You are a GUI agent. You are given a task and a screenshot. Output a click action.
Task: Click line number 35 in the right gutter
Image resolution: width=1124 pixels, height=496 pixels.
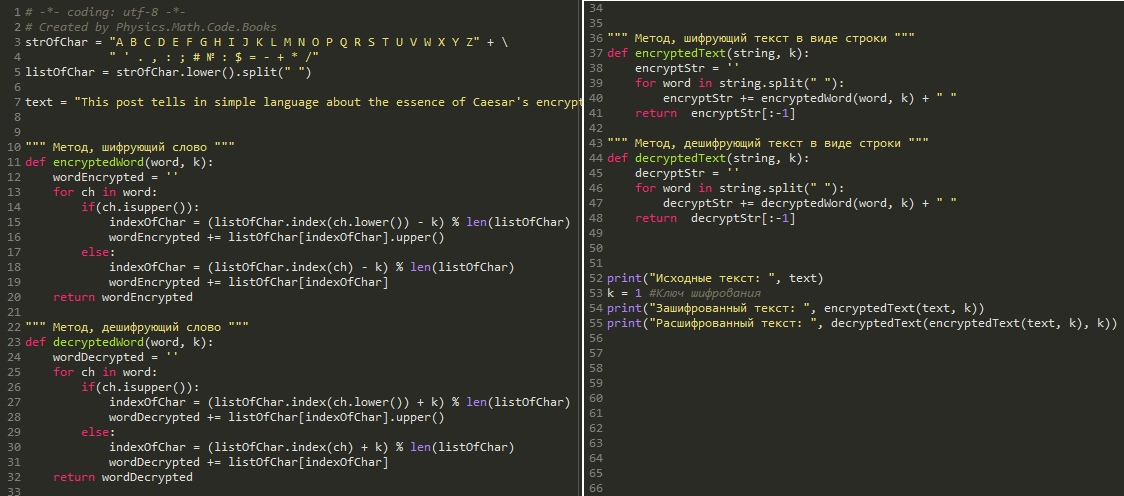pos(596,23)
